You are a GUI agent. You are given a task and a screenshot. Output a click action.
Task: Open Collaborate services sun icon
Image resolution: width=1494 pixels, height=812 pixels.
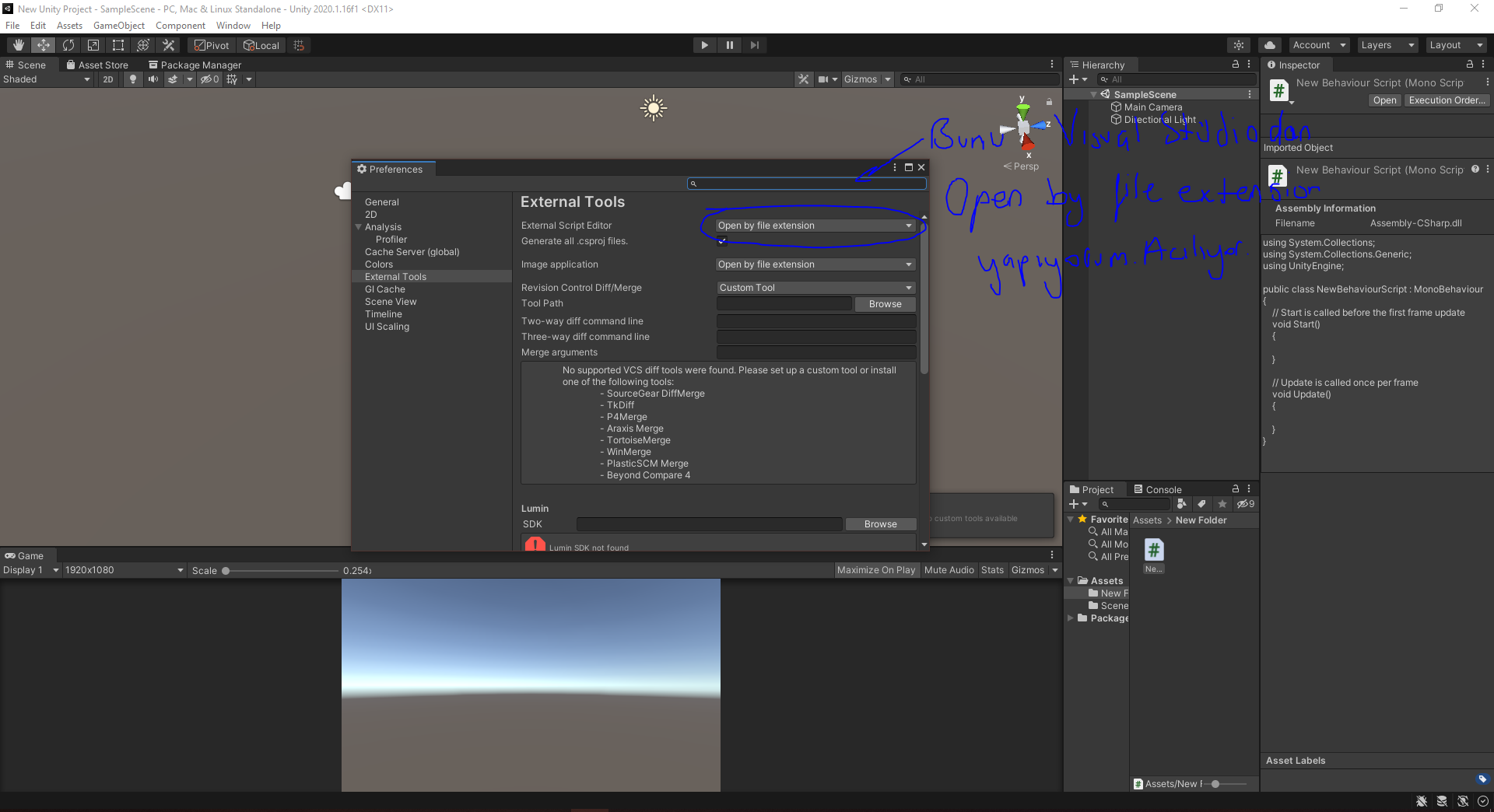[1239, 45]
